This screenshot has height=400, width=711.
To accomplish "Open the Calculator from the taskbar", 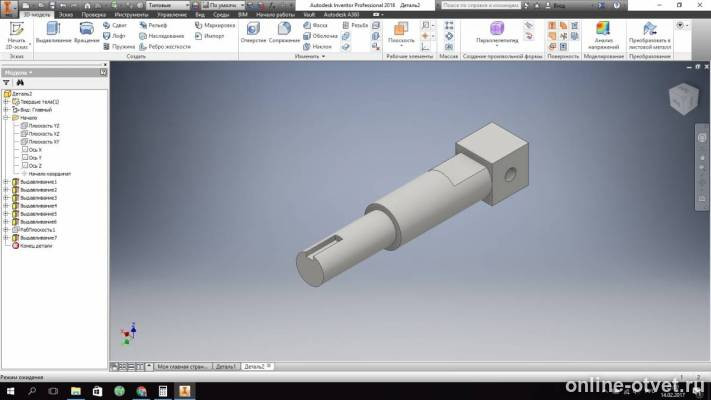I will click(x=163, y=391).
